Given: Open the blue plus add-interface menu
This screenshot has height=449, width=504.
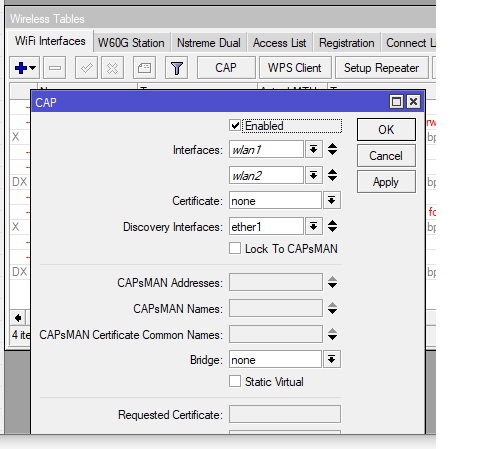Looking at the screenshot, I should point(25,68).
